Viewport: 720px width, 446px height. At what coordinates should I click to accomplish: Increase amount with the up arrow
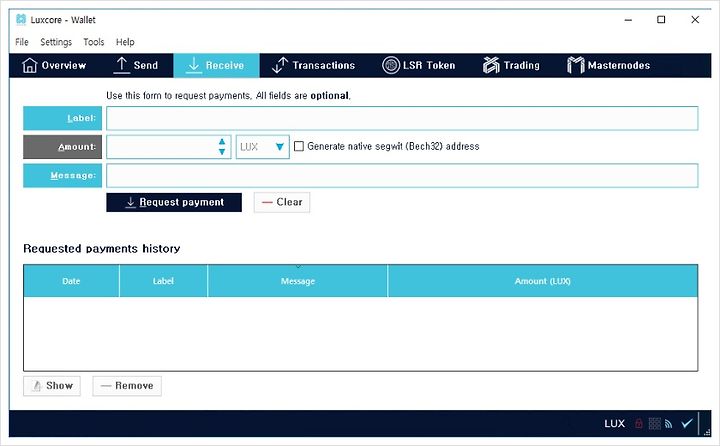point(222,141)
